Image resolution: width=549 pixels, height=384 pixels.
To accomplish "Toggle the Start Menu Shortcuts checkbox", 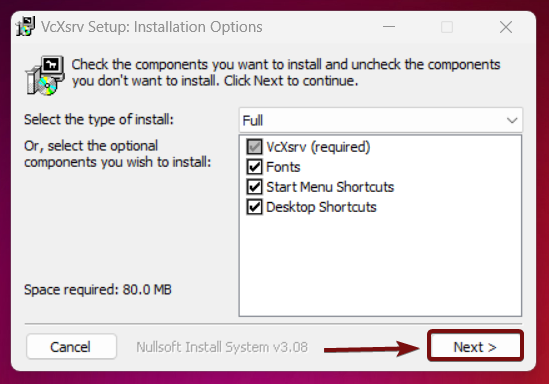I will pos(254,187).
